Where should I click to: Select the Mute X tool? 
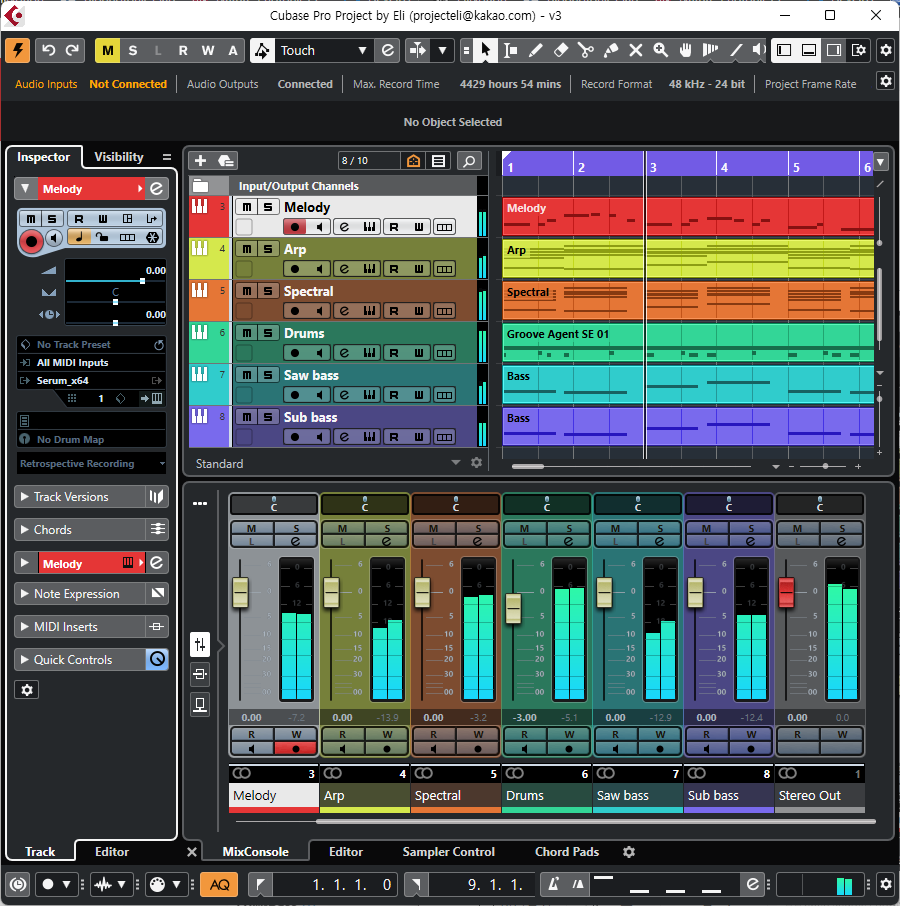pos(635,51)
